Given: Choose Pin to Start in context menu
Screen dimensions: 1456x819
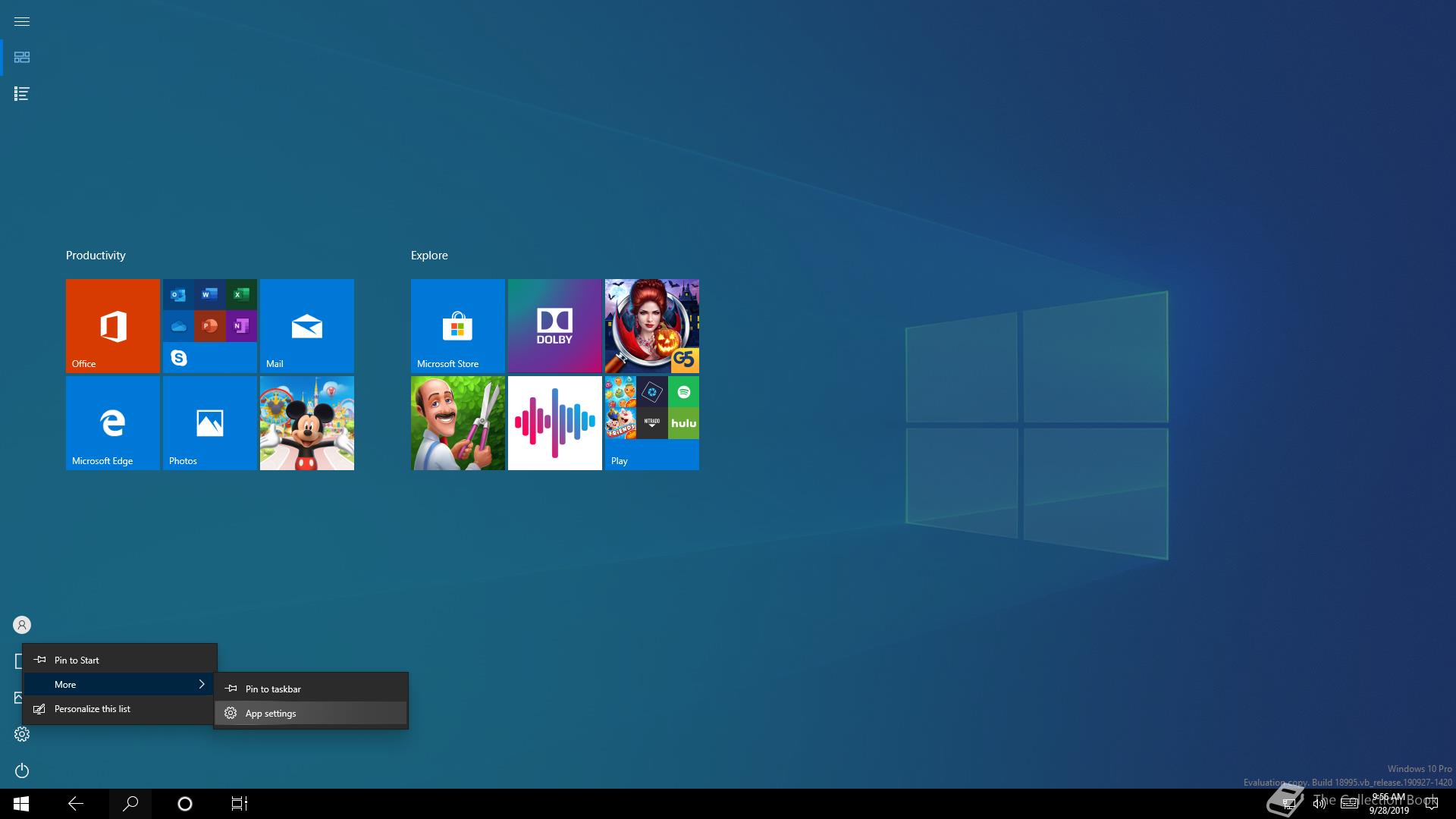Looking at the screenshot, I should (x=77, y=660).
